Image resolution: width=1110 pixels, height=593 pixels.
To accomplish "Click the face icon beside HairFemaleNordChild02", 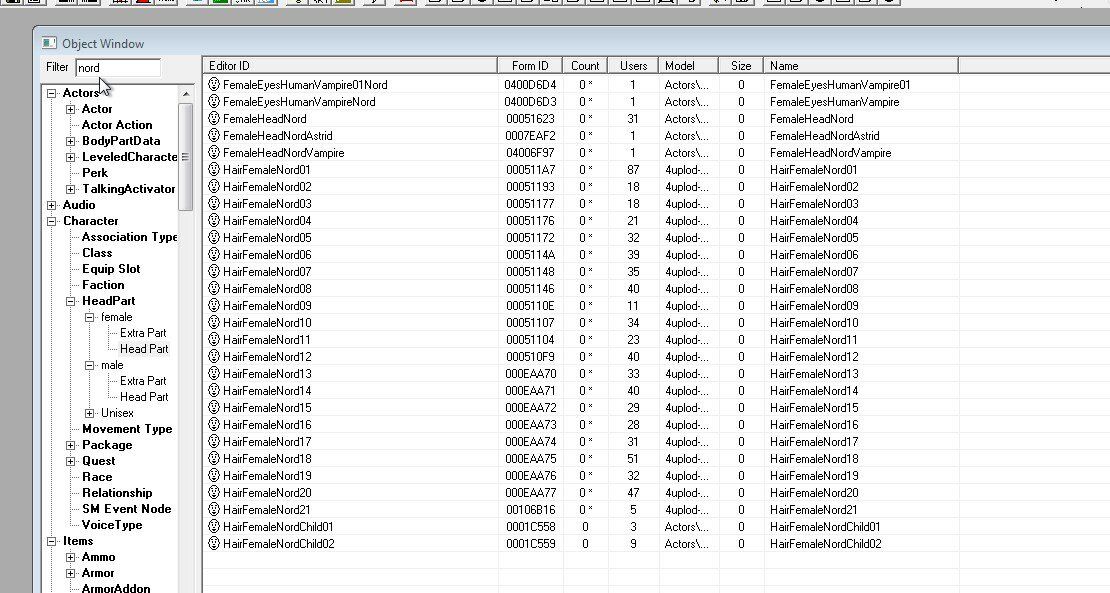I will (214, 543).
